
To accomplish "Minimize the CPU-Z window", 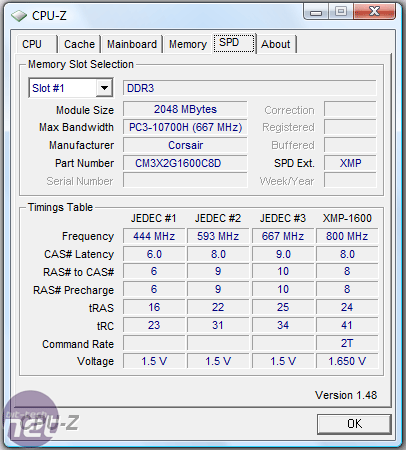I will point(316,12).
